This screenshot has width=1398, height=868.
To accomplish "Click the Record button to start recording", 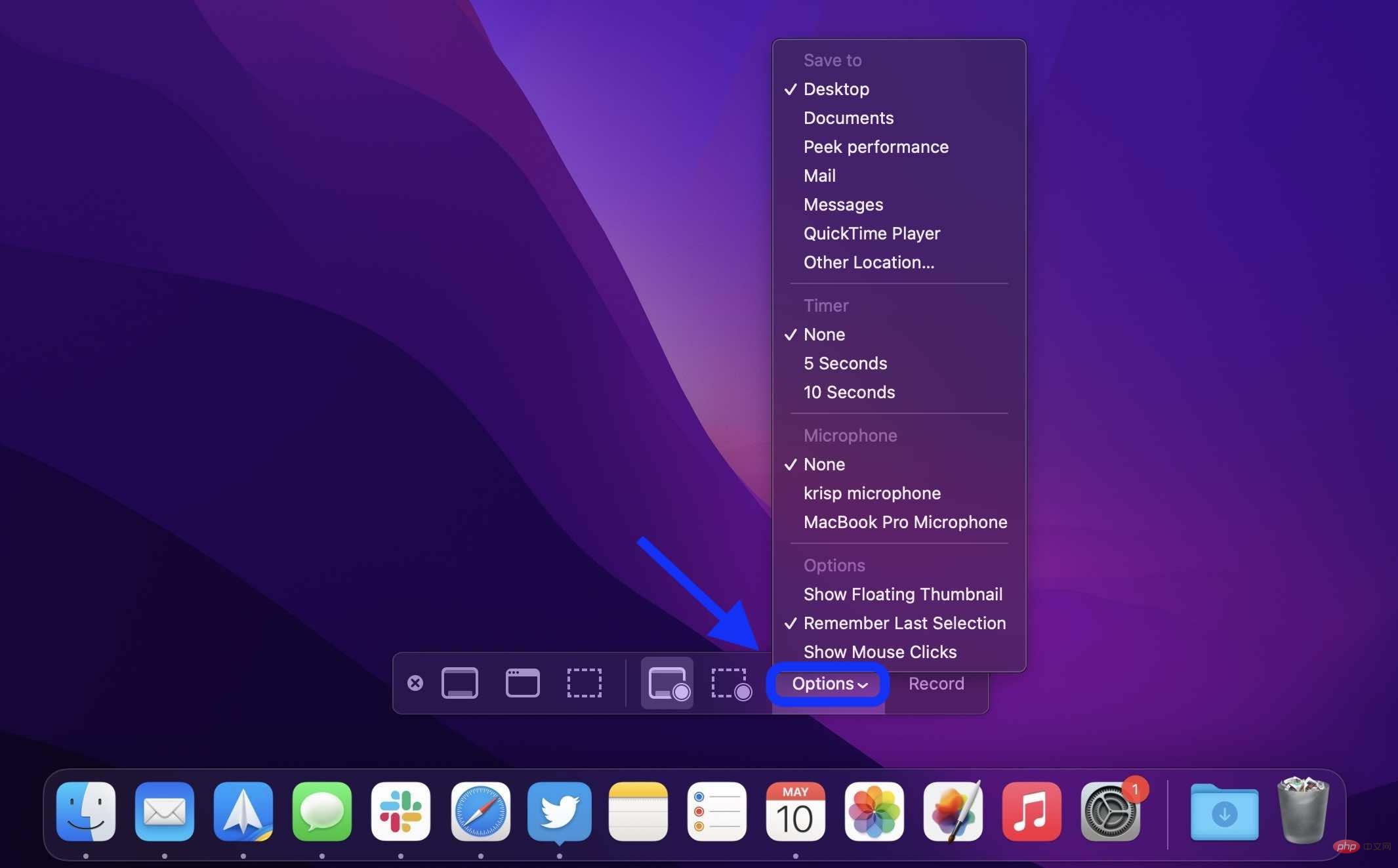I will pos(935,682).
